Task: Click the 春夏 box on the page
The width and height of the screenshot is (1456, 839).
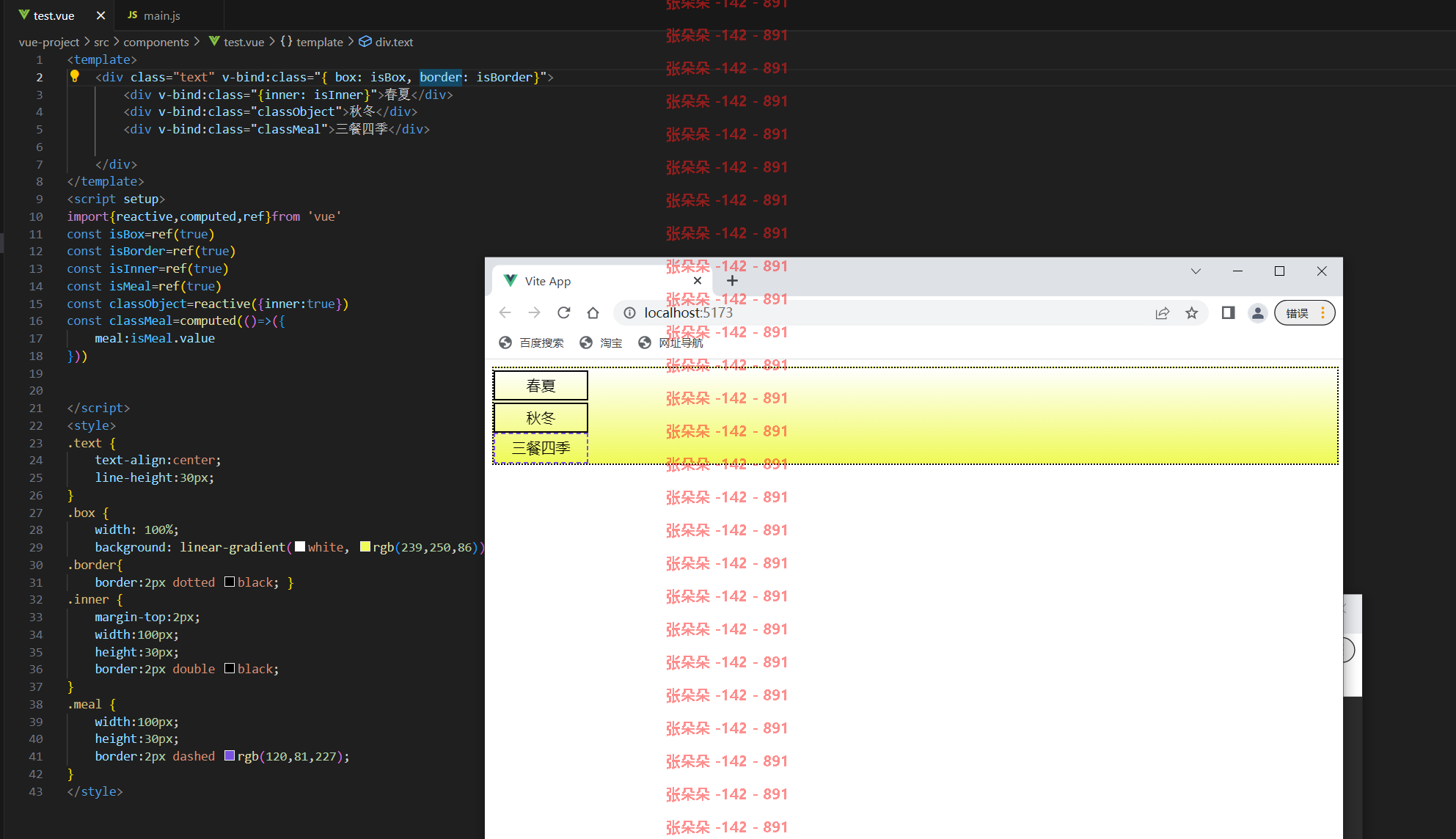Action: 541,386
